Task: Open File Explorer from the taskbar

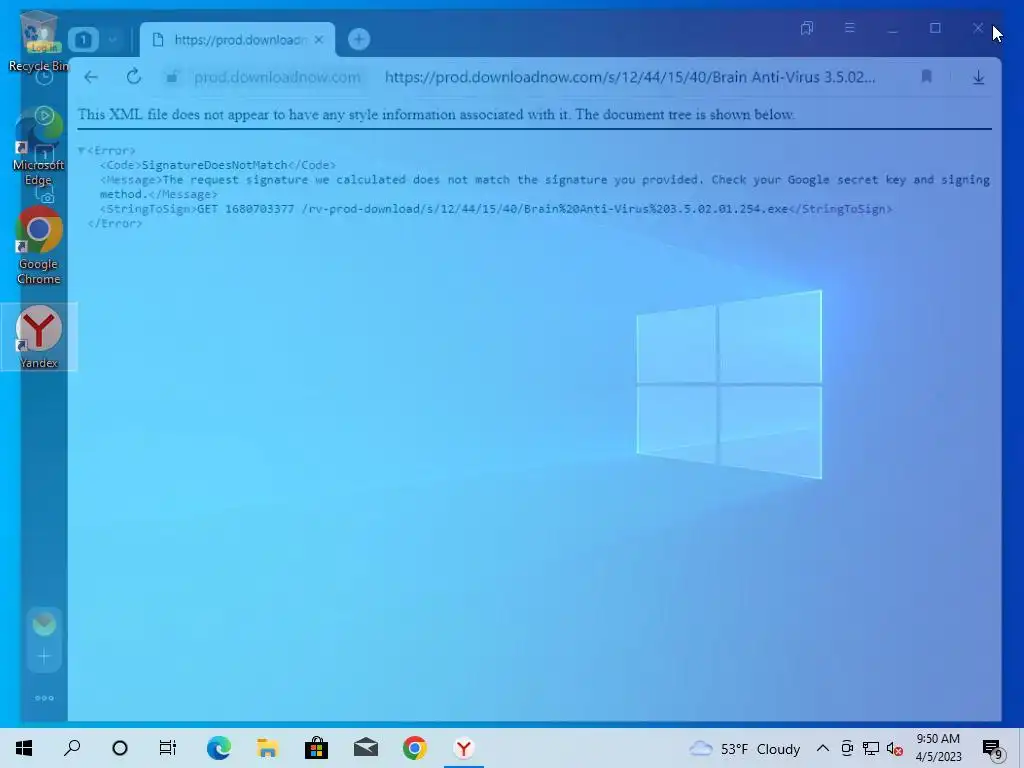Action: tap(268, 748)
